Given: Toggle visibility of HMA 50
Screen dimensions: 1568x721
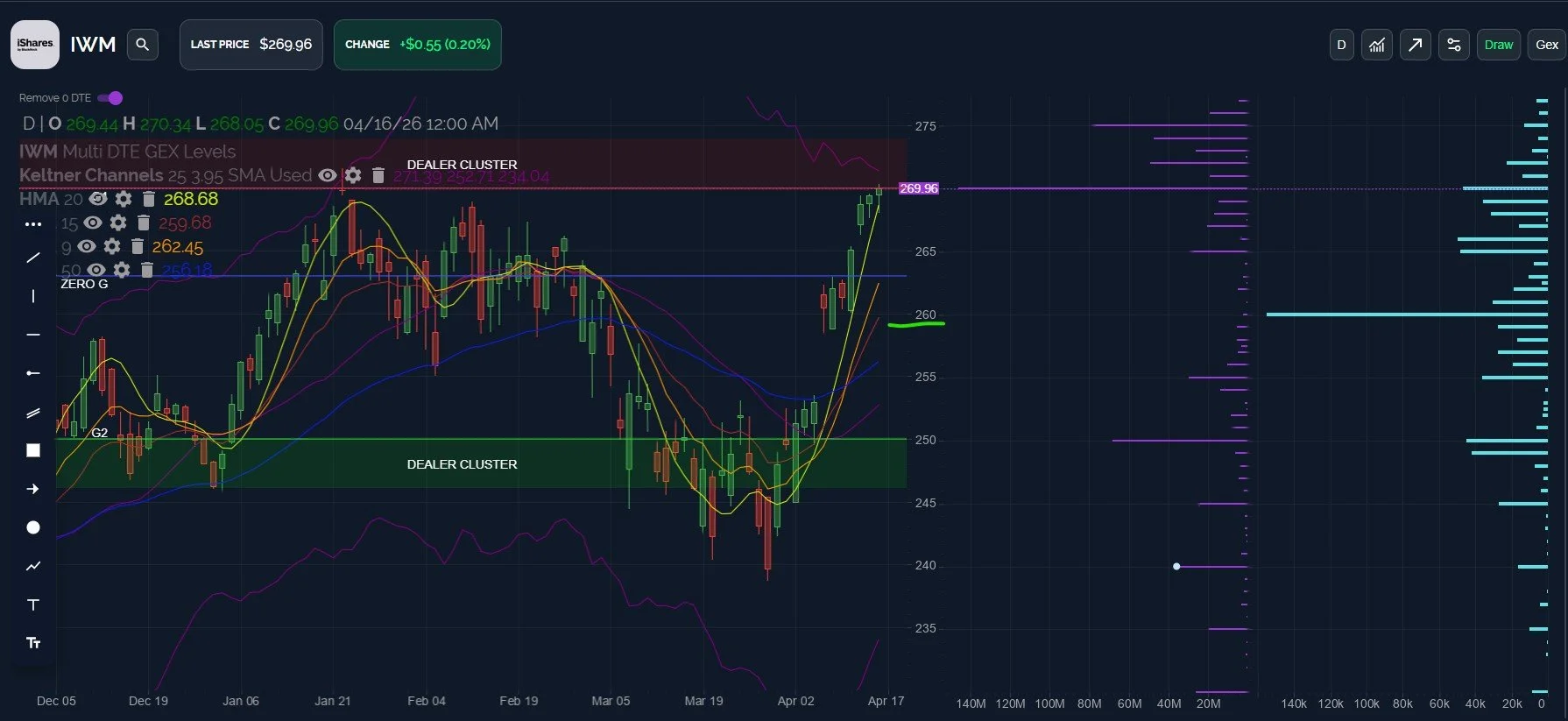Looking at the screenshot, I should tap(96, 270).
